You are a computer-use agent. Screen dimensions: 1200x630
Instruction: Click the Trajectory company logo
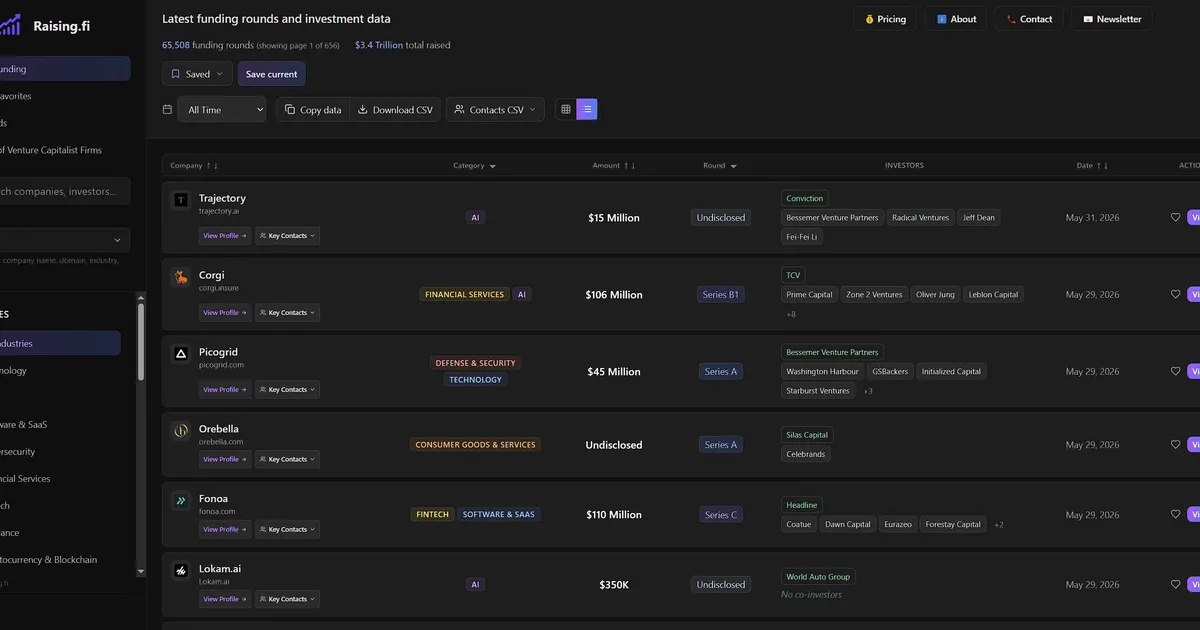click(180, 200)
